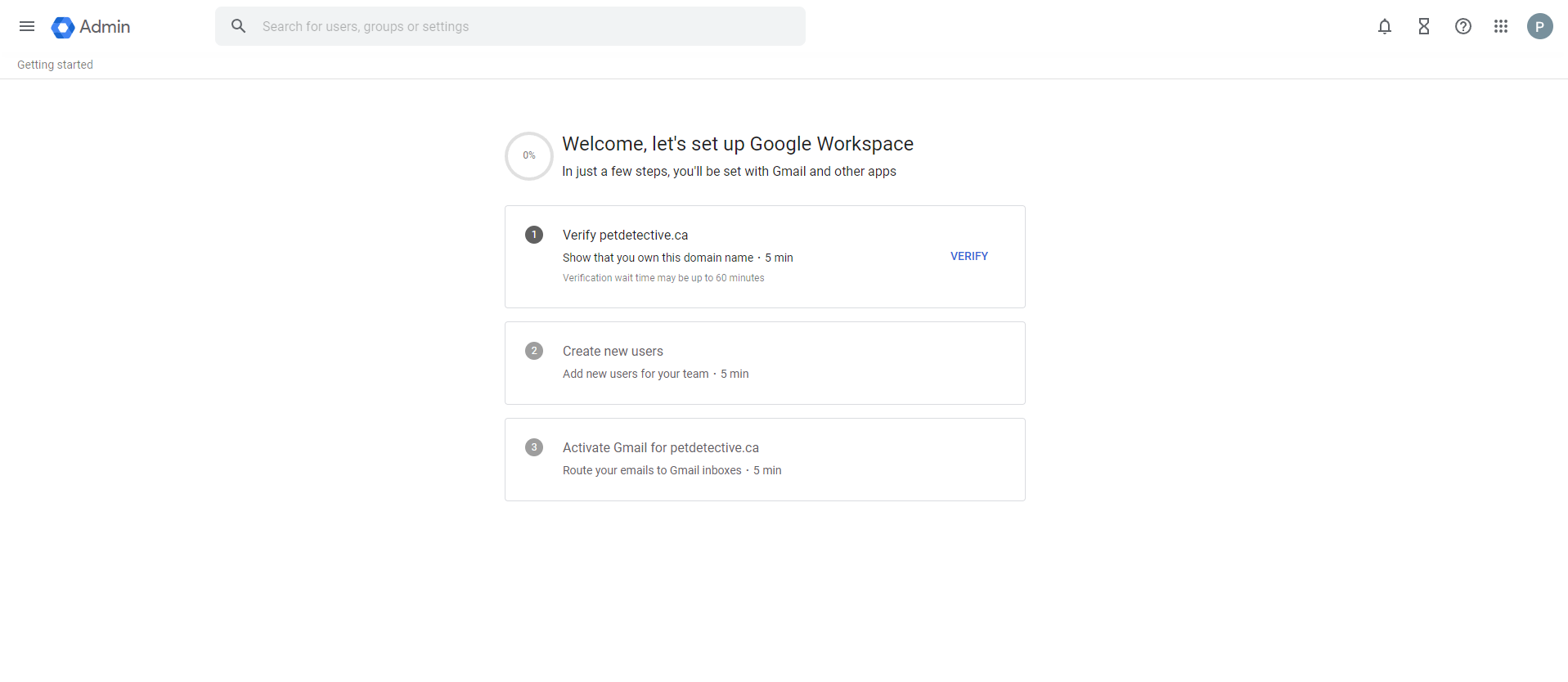Image resolution: width=1568 pixels, height=682 pixels.
Task: Open the main hamburger menu
Action: click(x=27, y=26)
